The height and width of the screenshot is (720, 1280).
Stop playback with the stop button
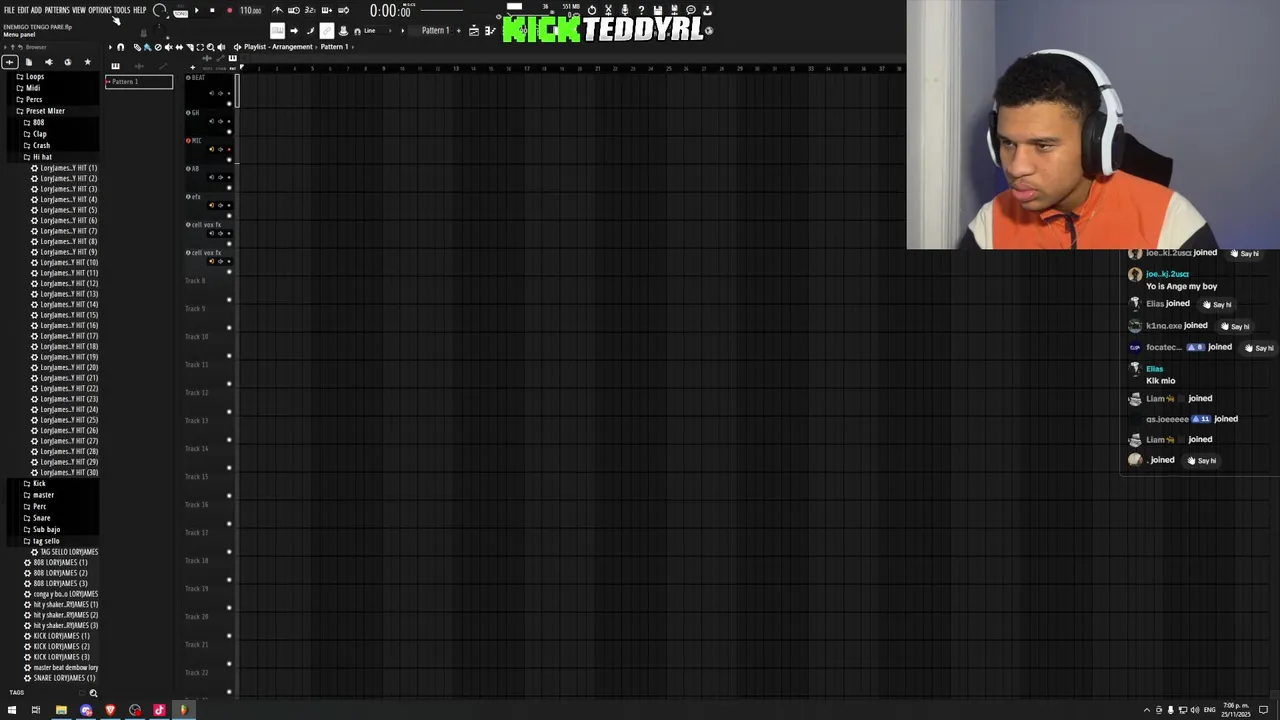pos(212,10)
